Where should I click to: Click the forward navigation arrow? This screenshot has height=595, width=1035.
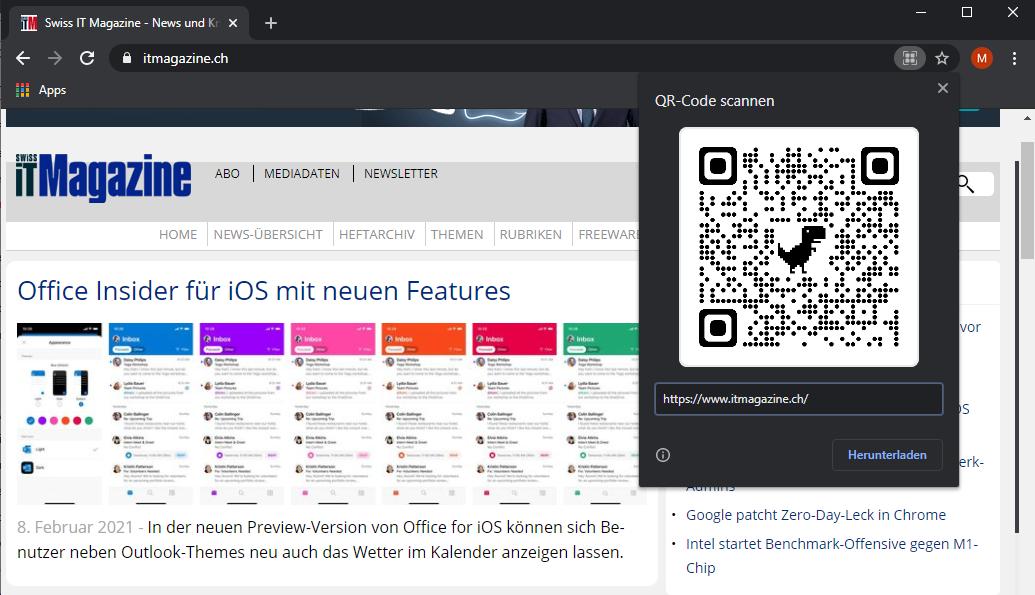55,58
